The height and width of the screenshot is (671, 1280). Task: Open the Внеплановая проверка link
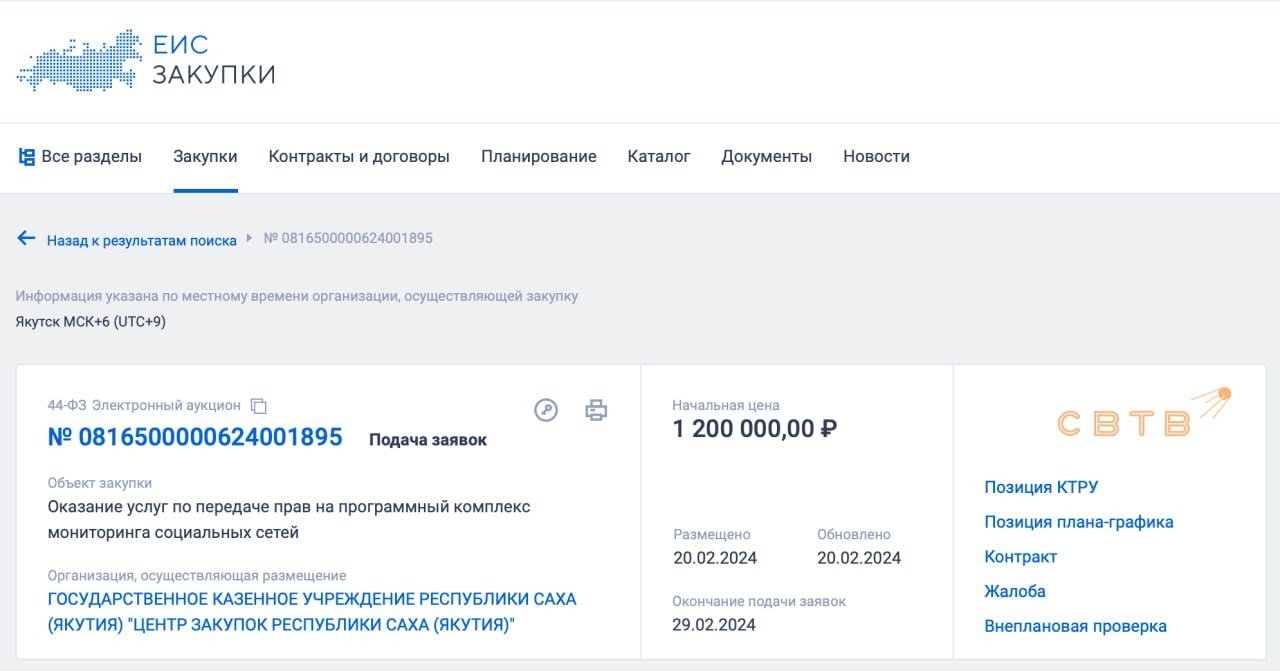1075,627
